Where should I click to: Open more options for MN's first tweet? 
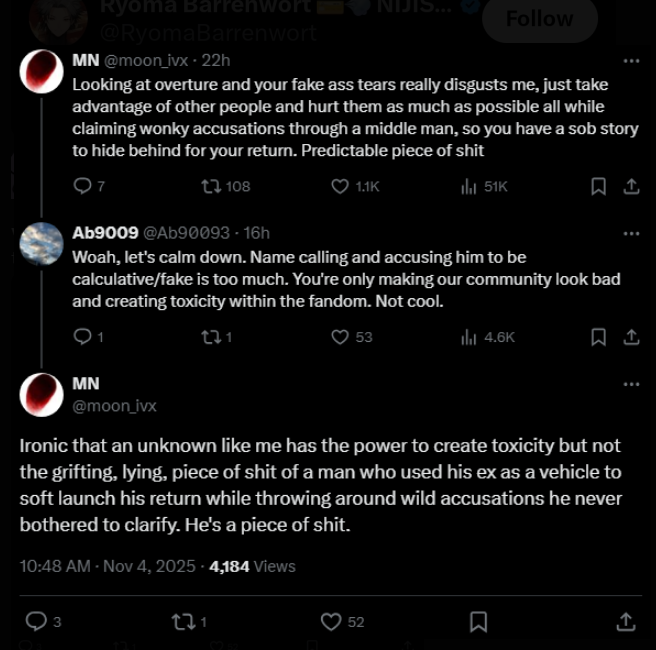coord(631,61)
